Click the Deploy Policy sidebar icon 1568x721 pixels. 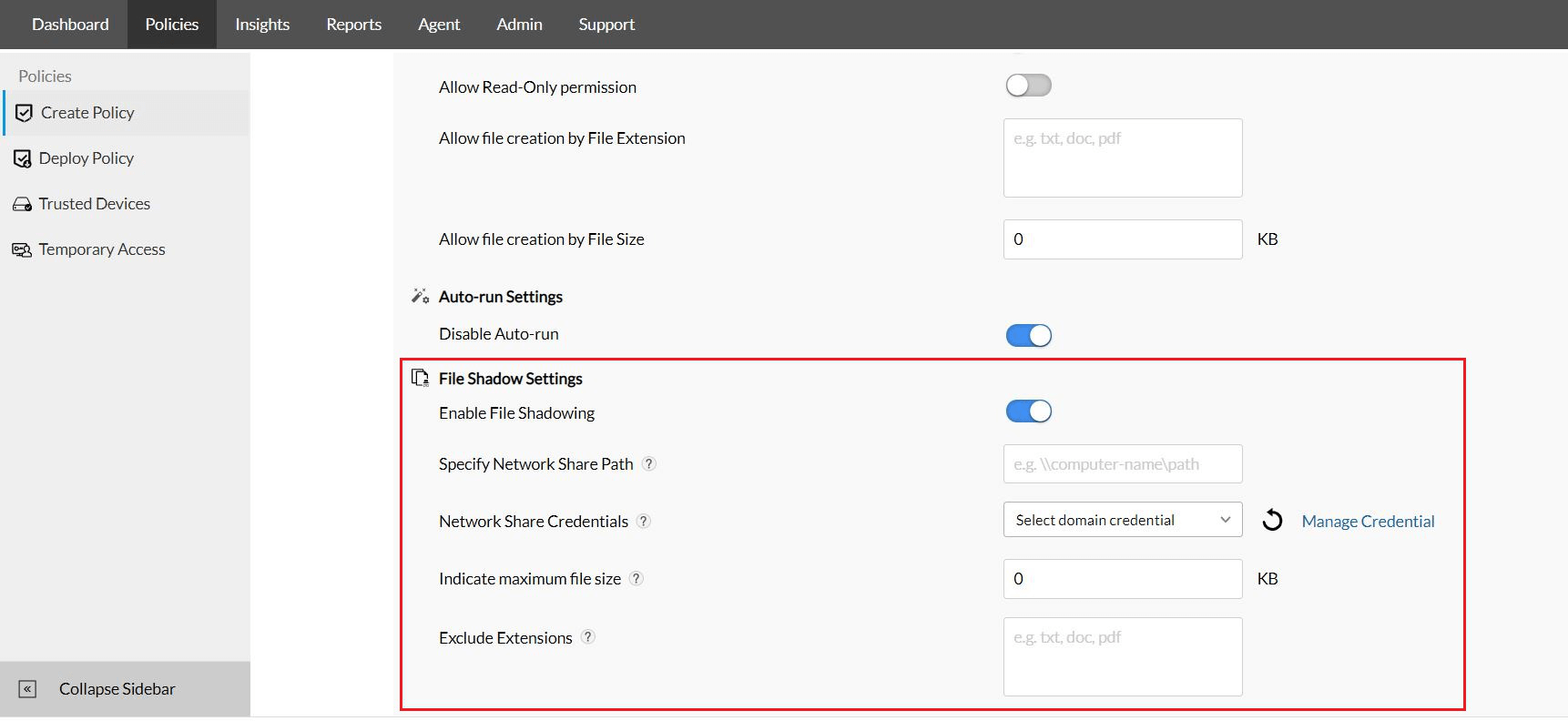tap(23, 158)
